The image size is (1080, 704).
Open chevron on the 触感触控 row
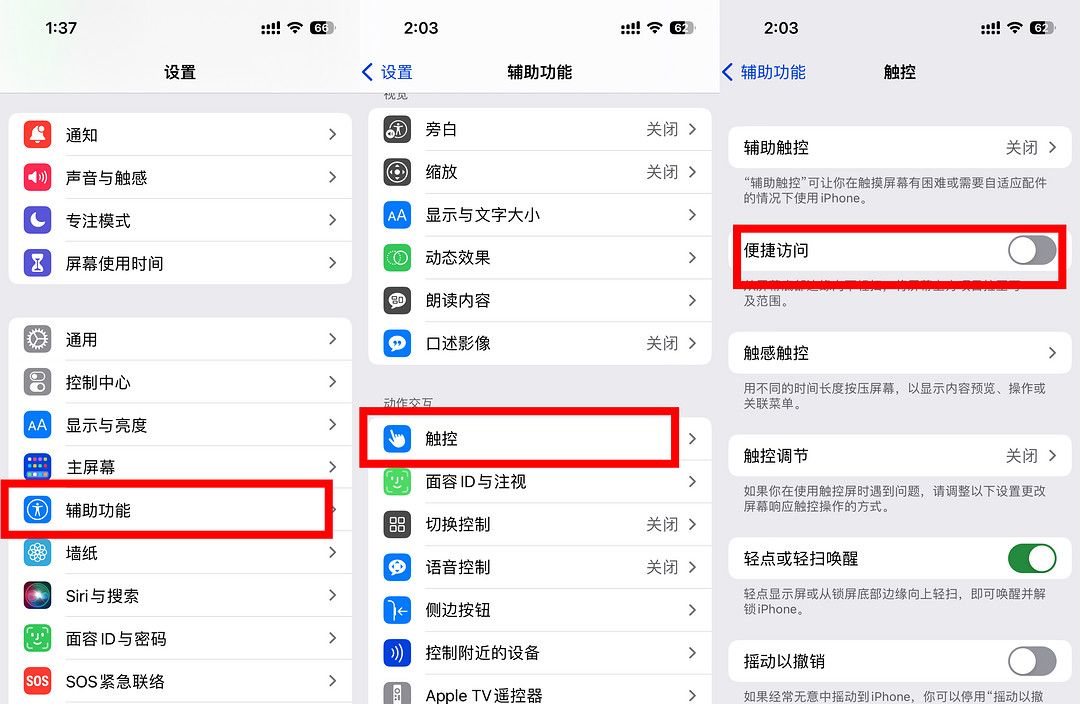1052,353
